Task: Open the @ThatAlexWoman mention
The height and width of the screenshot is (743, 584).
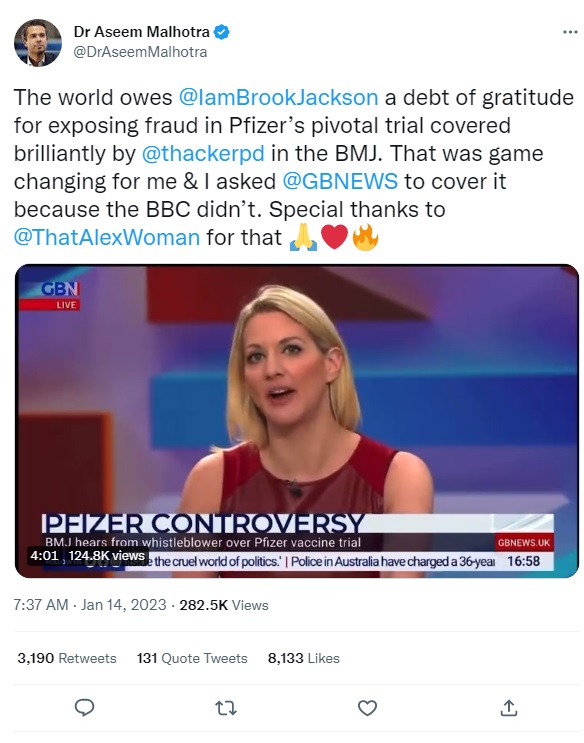Action: click(x=107, y=237)
